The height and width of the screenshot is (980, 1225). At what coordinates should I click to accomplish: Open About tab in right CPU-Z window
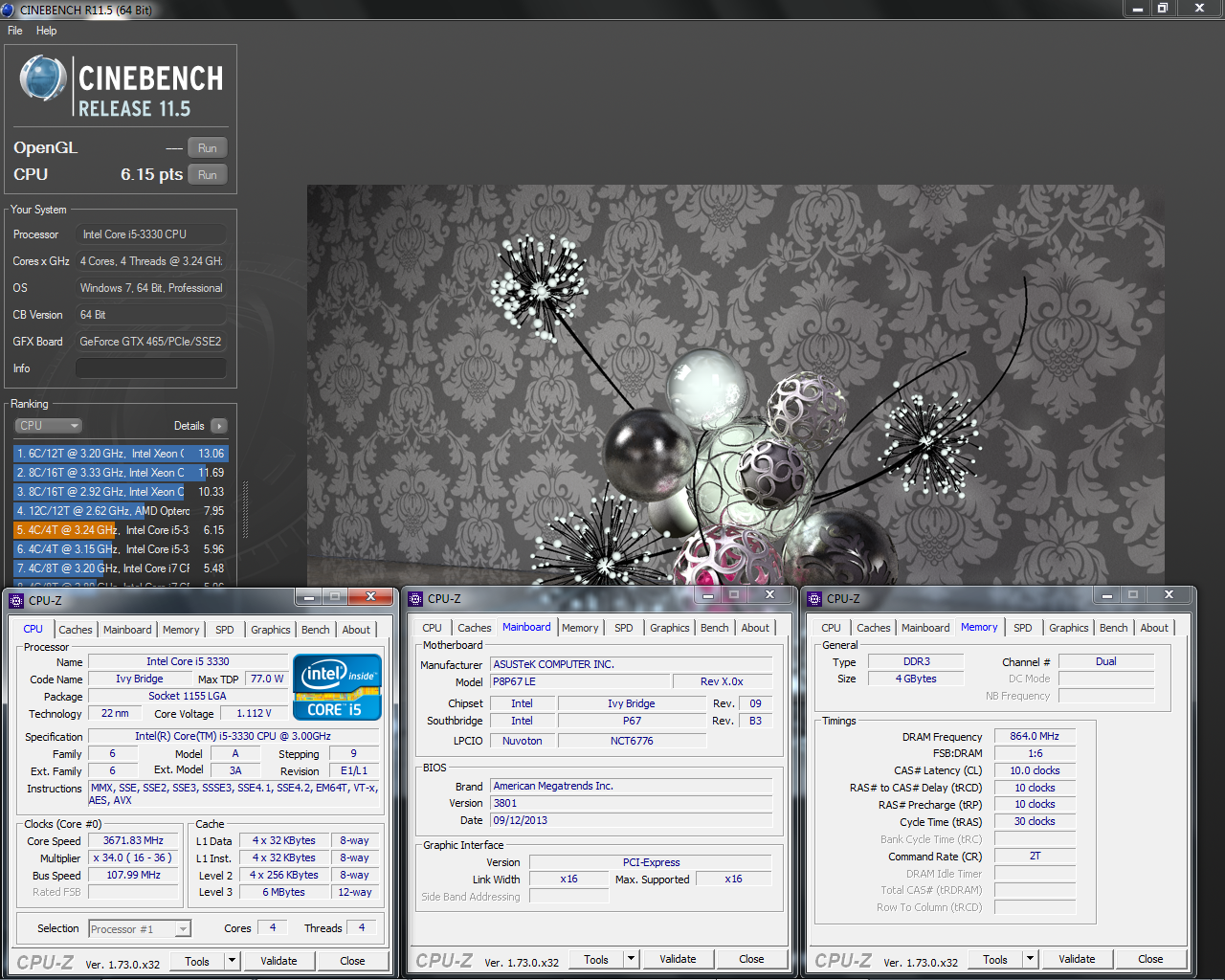1154,628
